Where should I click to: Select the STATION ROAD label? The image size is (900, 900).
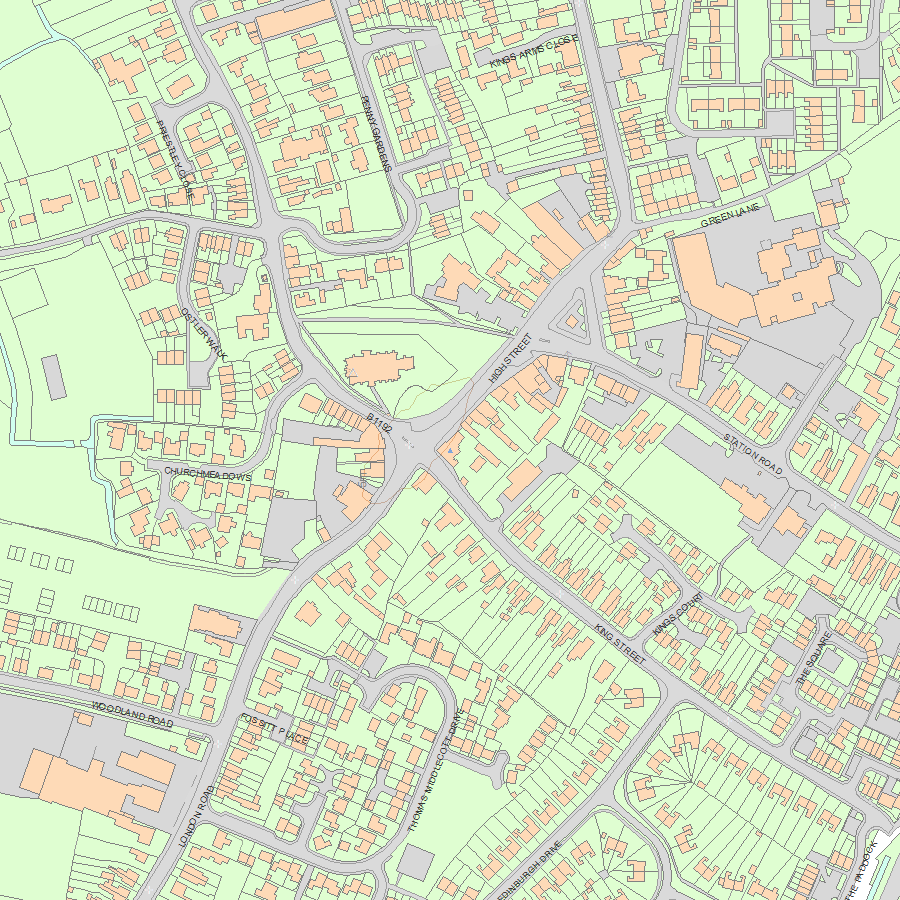752,454
